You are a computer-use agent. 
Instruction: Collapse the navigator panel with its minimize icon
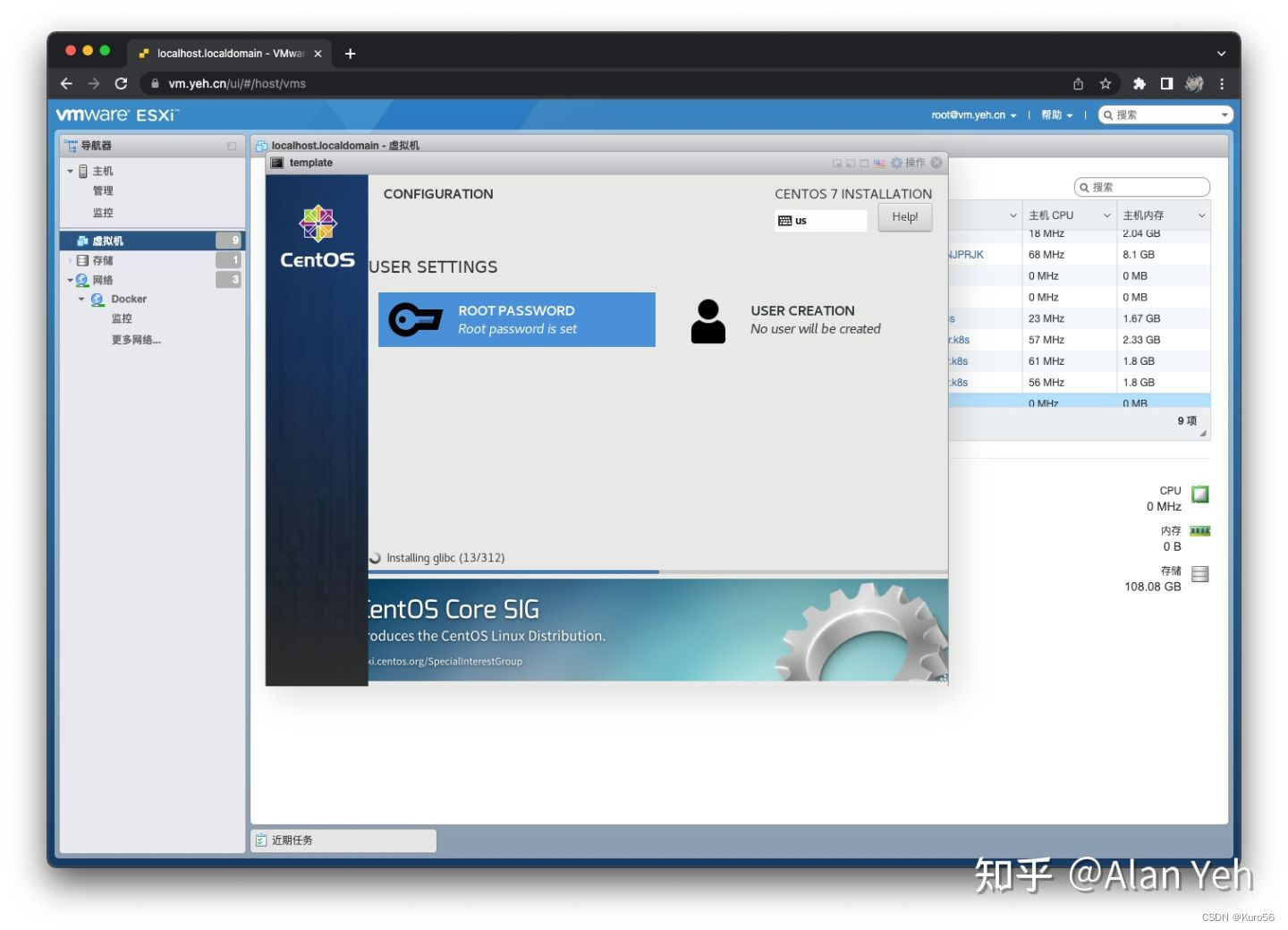(x=232, y=146)
